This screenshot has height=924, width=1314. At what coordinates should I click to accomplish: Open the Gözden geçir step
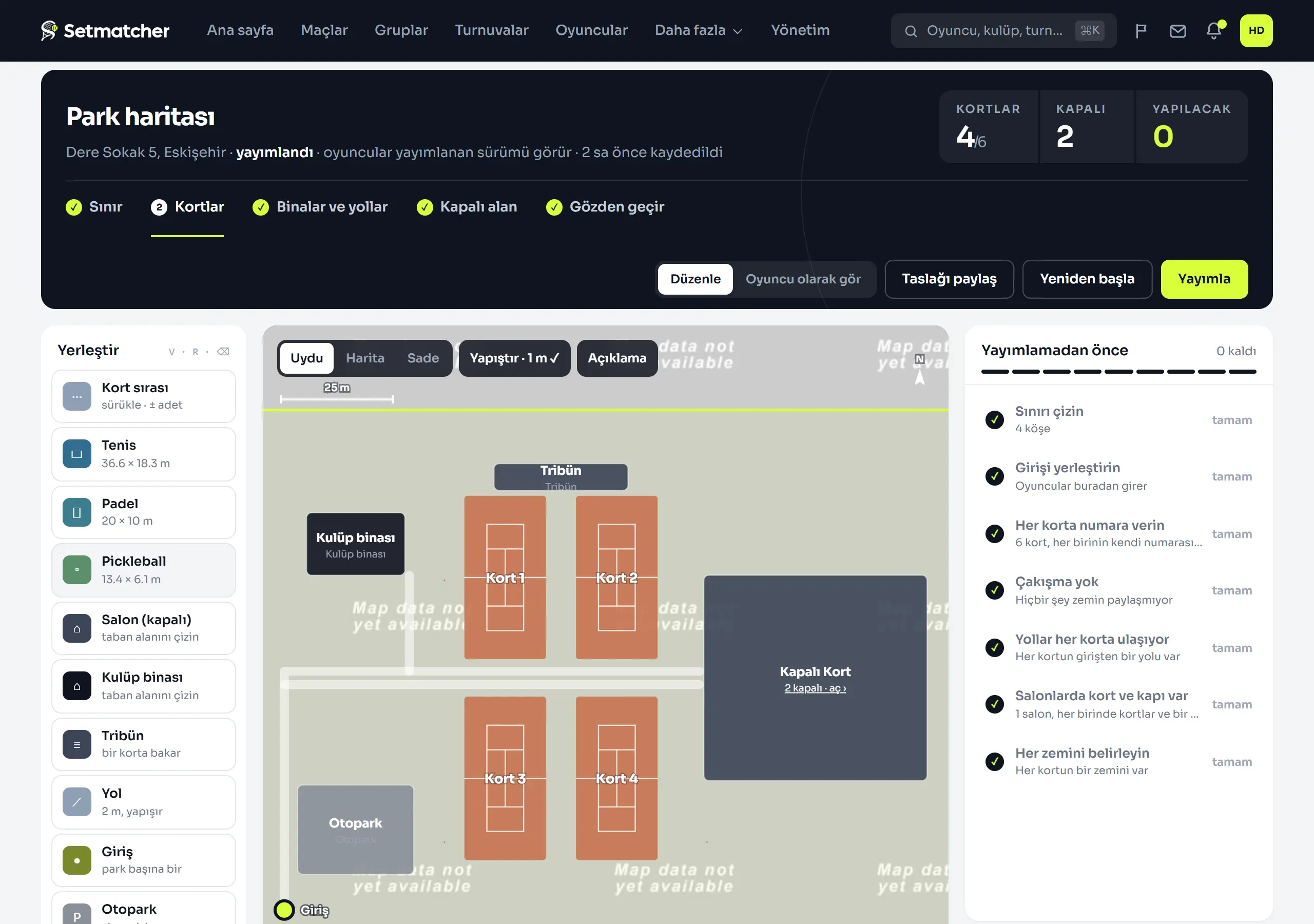[605, 207]
